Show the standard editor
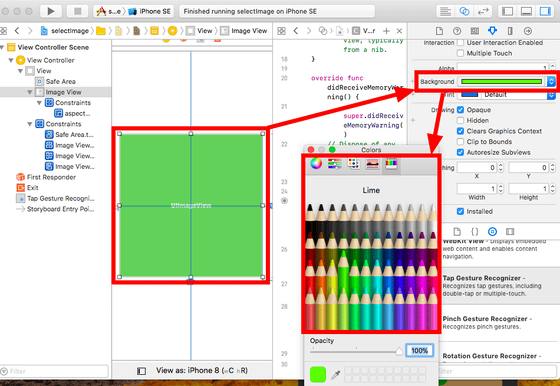560x386 pixels. tap(445, 11)
